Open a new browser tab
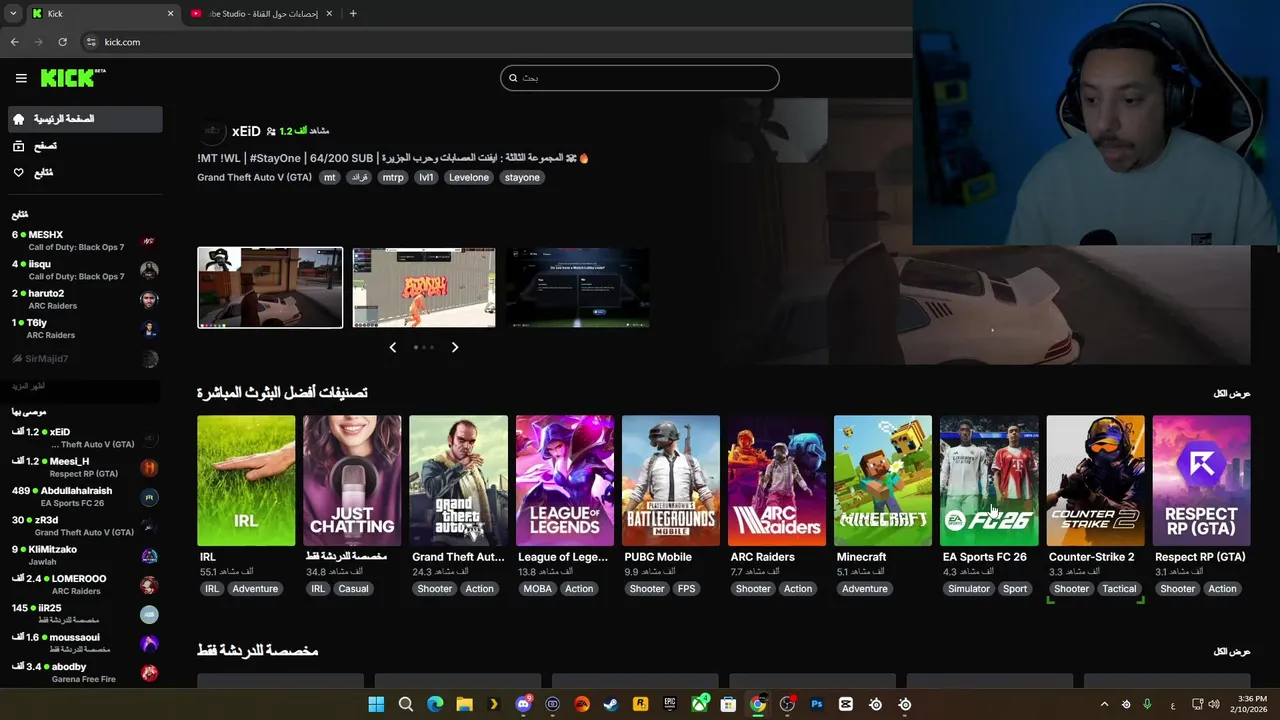 coord(353,14)
